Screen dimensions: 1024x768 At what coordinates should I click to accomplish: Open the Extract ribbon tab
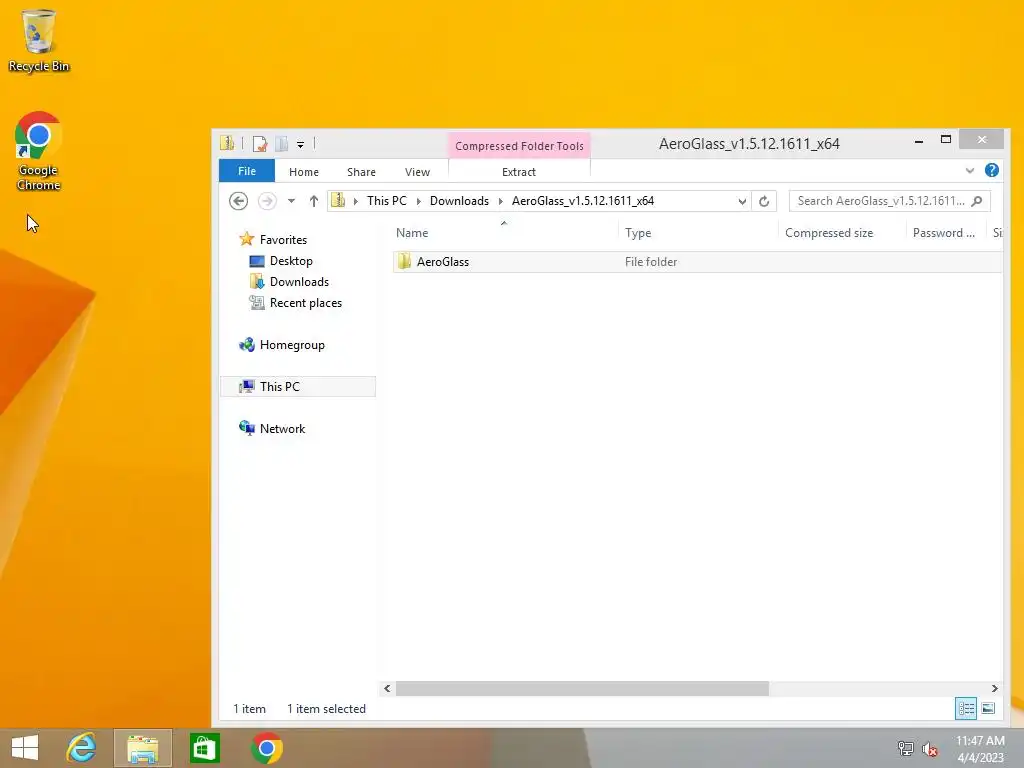[519, 172]
